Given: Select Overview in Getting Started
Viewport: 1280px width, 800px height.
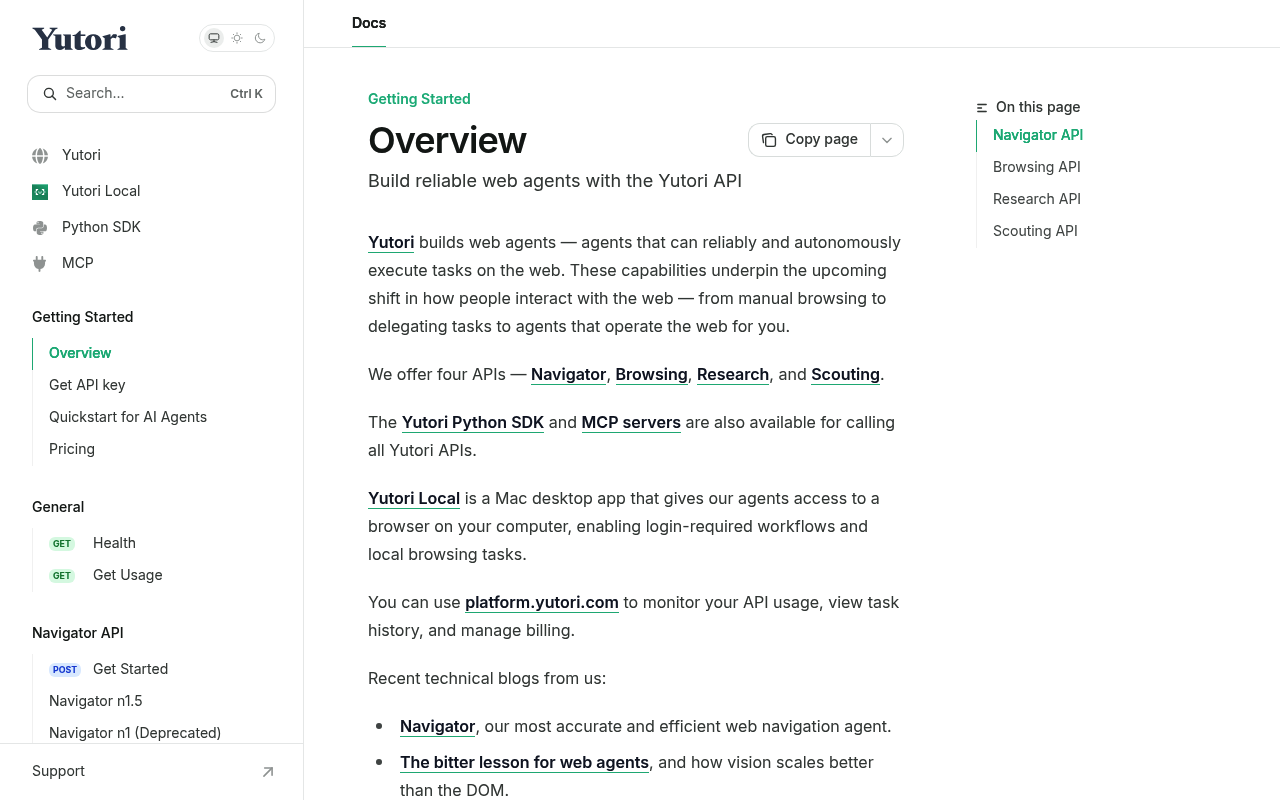Looking at the screenshot, I should [x=80, y=353].
